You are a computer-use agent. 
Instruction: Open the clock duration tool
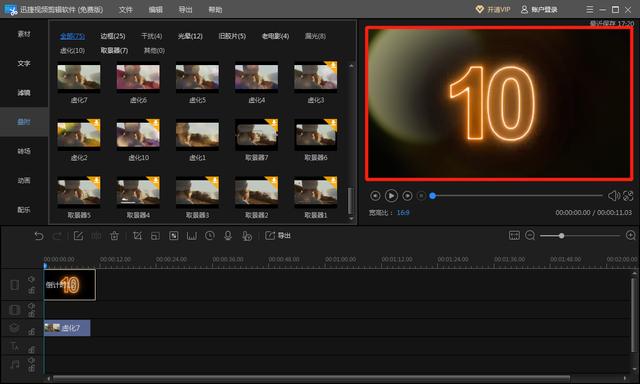pos(210,236)
